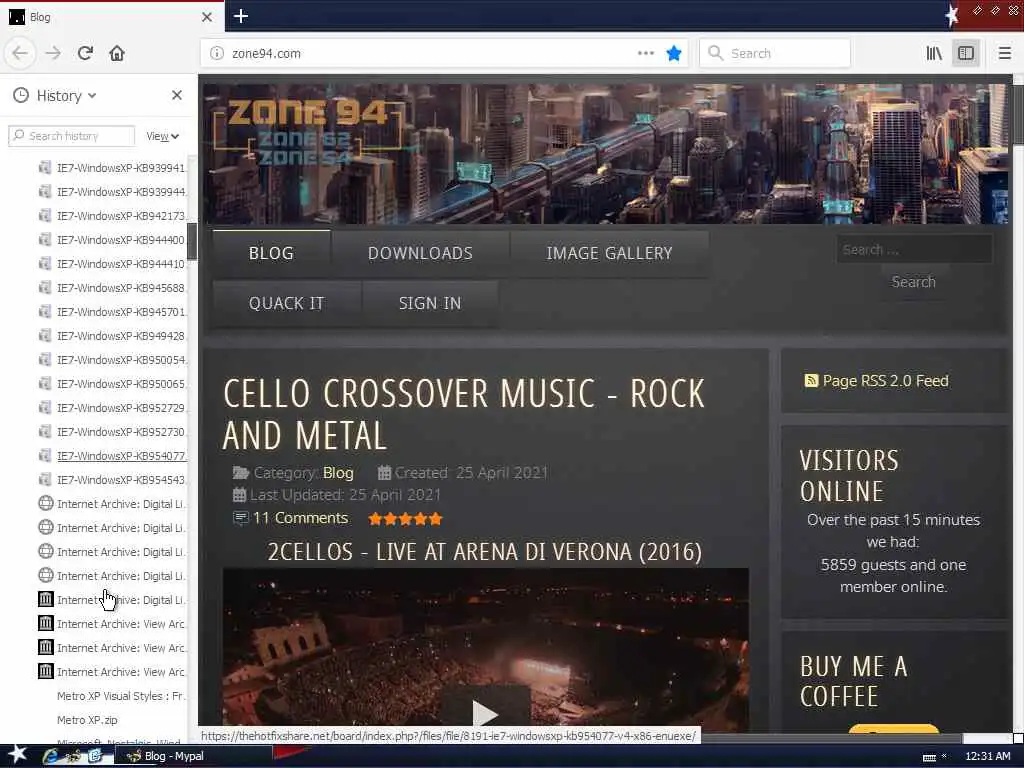Open the Library toolbar icon
Image resolution: width=1024 pixels, height=768 pixels.
(x=934, y=54)
